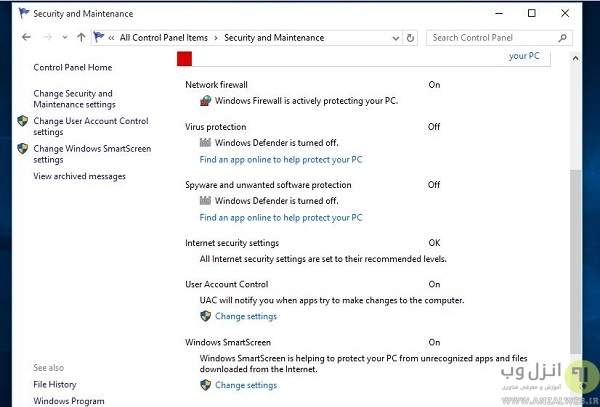Click Find an app online under Virus protection
The image size is (600, 407).
click(x=280, y=159)
